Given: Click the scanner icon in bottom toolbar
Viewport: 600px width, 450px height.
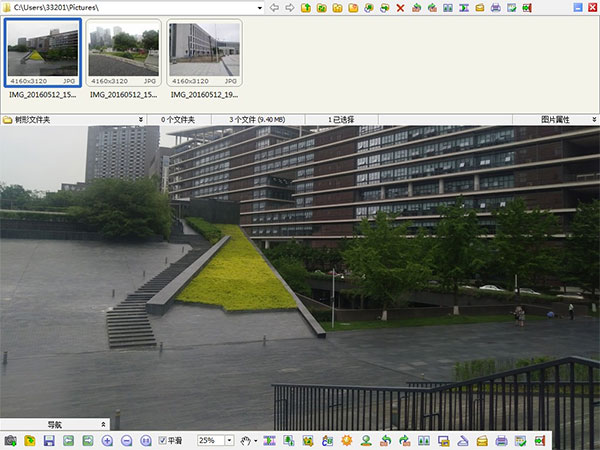Looking at the screenshot, I should tap(463, 440).
